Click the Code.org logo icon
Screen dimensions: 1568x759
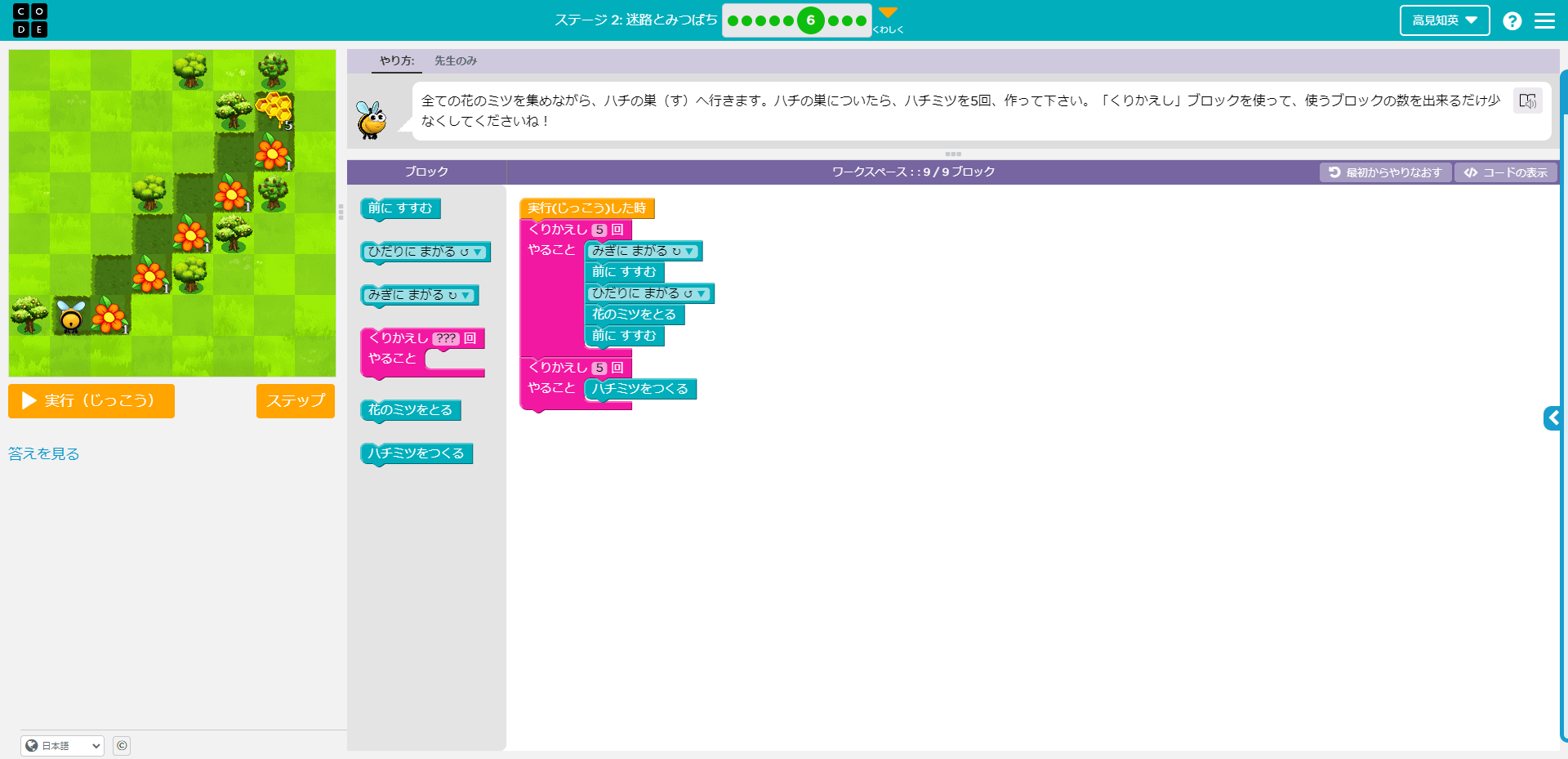pyautogui.click(x=30, y=20)
